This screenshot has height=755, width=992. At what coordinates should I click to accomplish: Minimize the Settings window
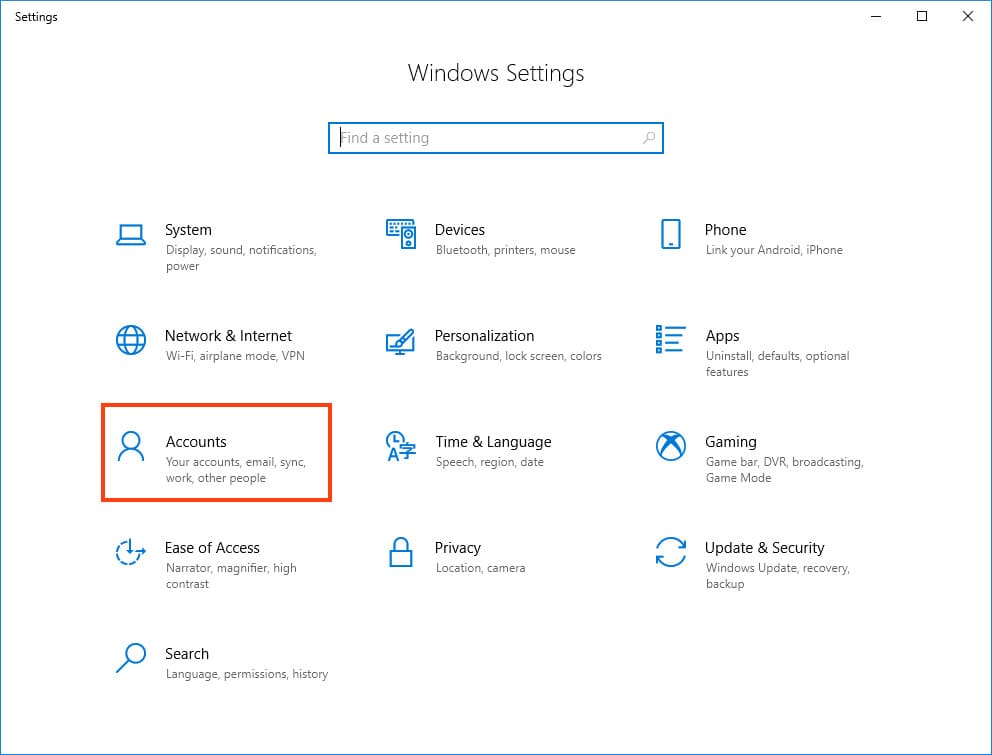point(876,16)
